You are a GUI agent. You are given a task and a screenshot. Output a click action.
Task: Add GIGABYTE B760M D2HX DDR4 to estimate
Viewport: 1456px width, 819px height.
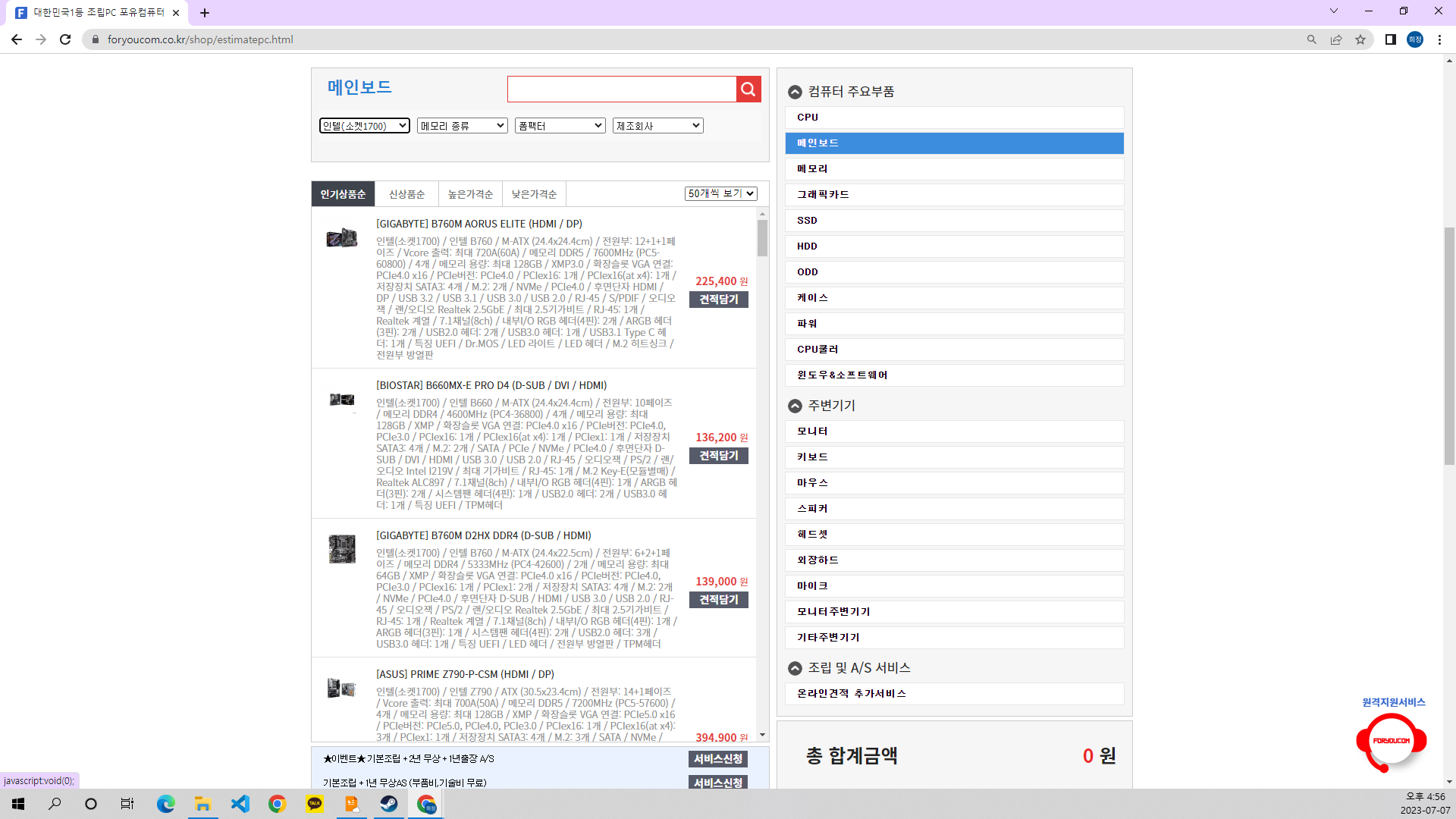pyautogui.click(x=719, y=600)
